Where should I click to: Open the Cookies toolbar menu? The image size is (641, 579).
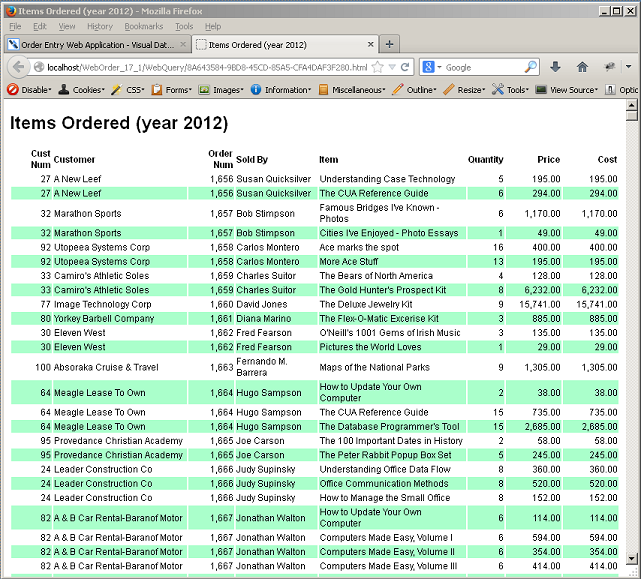[81, 90]
